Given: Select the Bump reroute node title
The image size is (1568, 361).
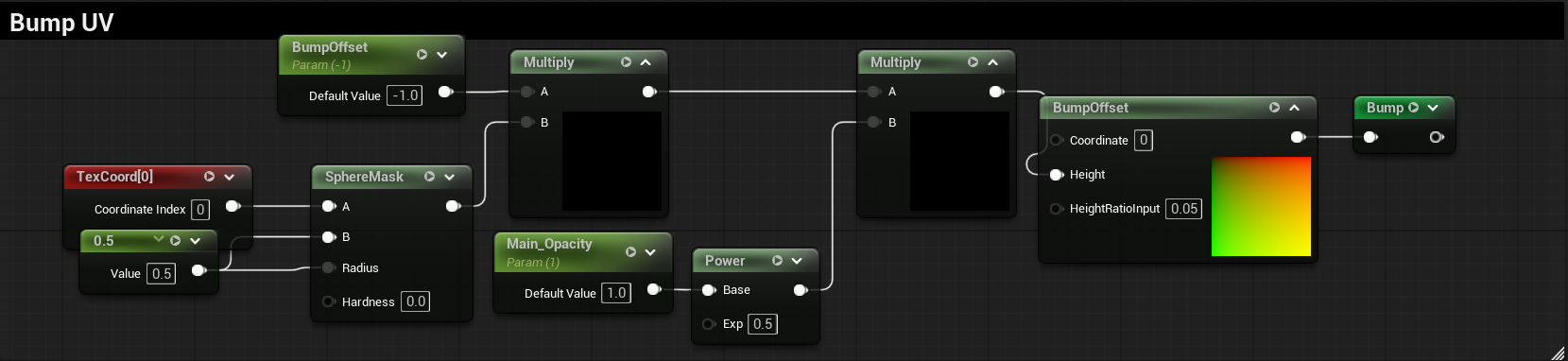Looking at the screenshot, I should (1385, 108).
